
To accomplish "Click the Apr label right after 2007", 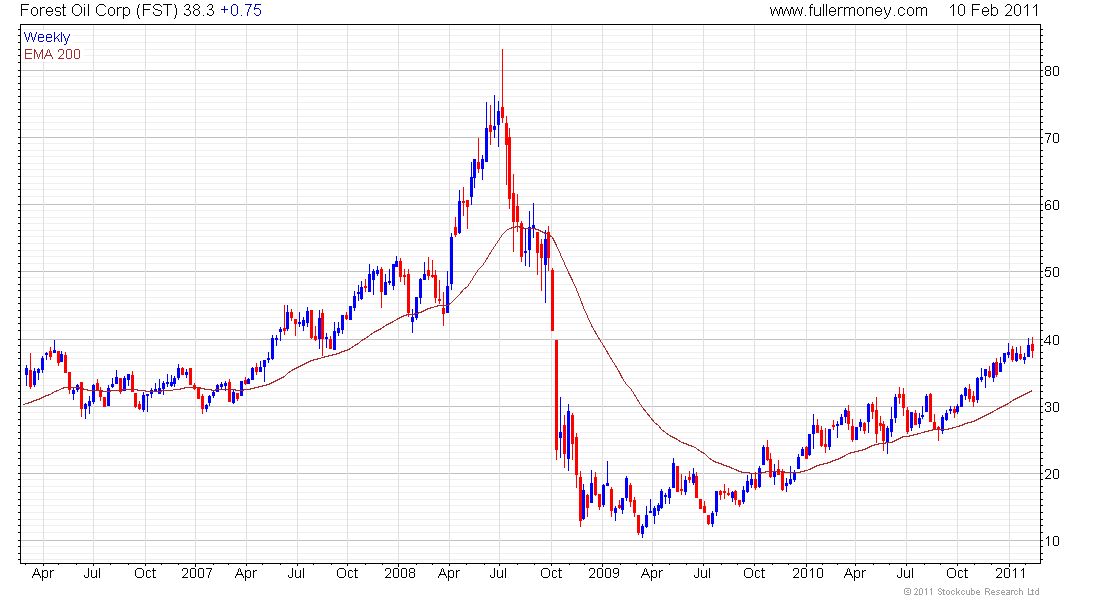I will click(246, 573).
